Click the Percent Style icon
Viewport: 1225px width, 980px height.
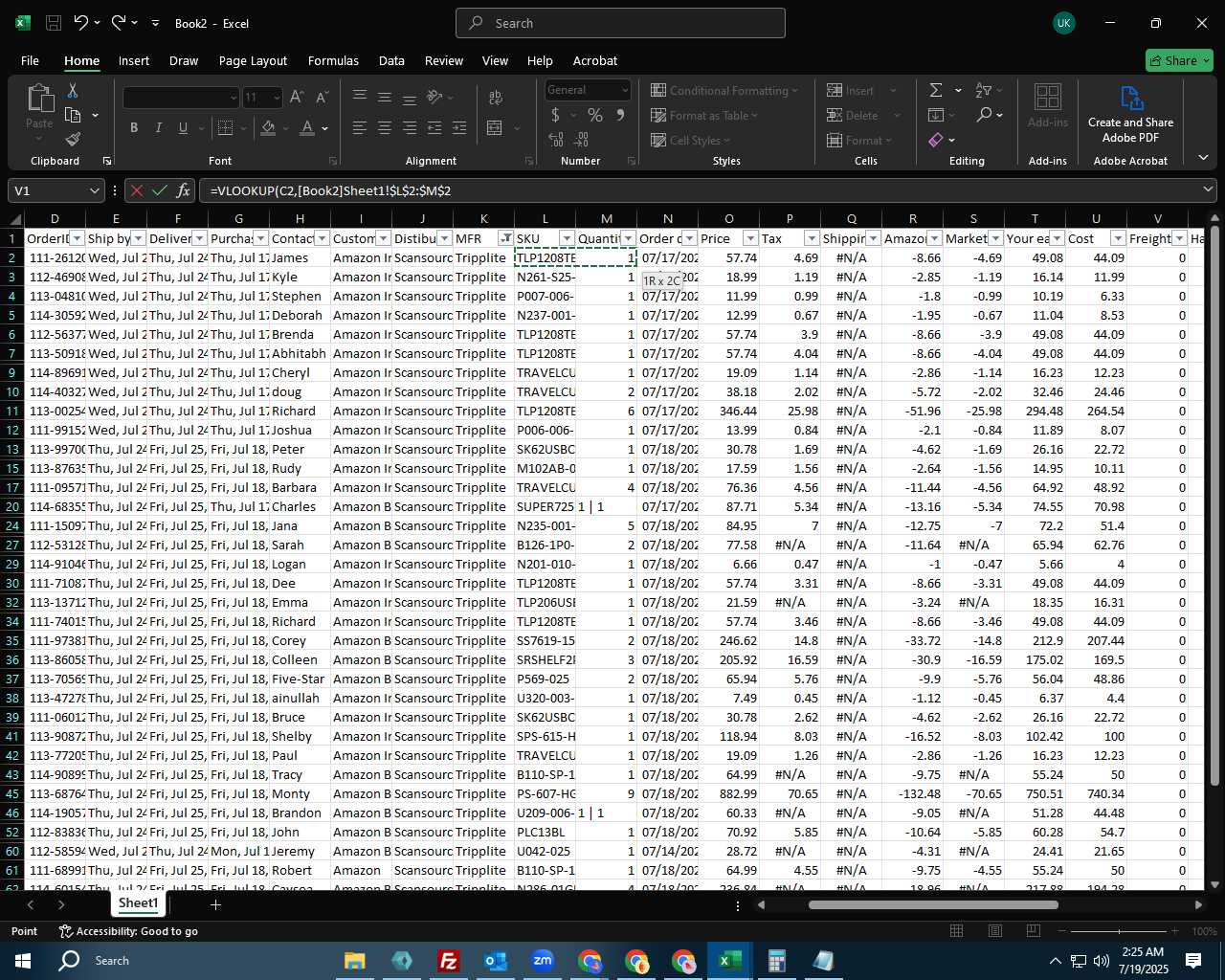[595, 116]
